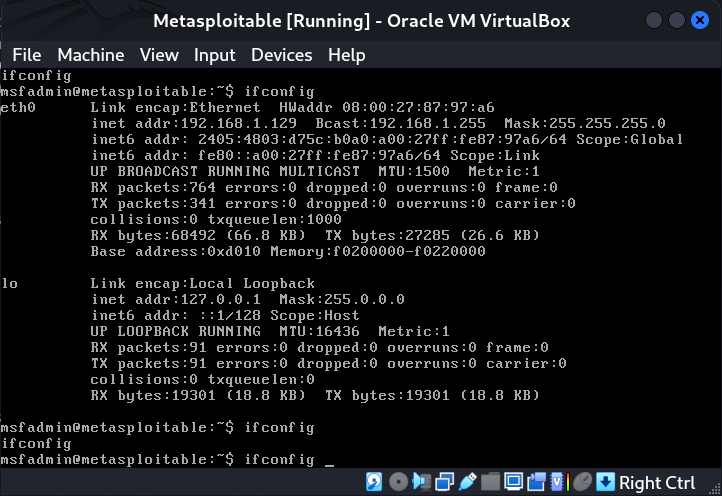722x496 pixels.
Task: Close the Metasploitable VM window
Action: [x=700, y=20]
